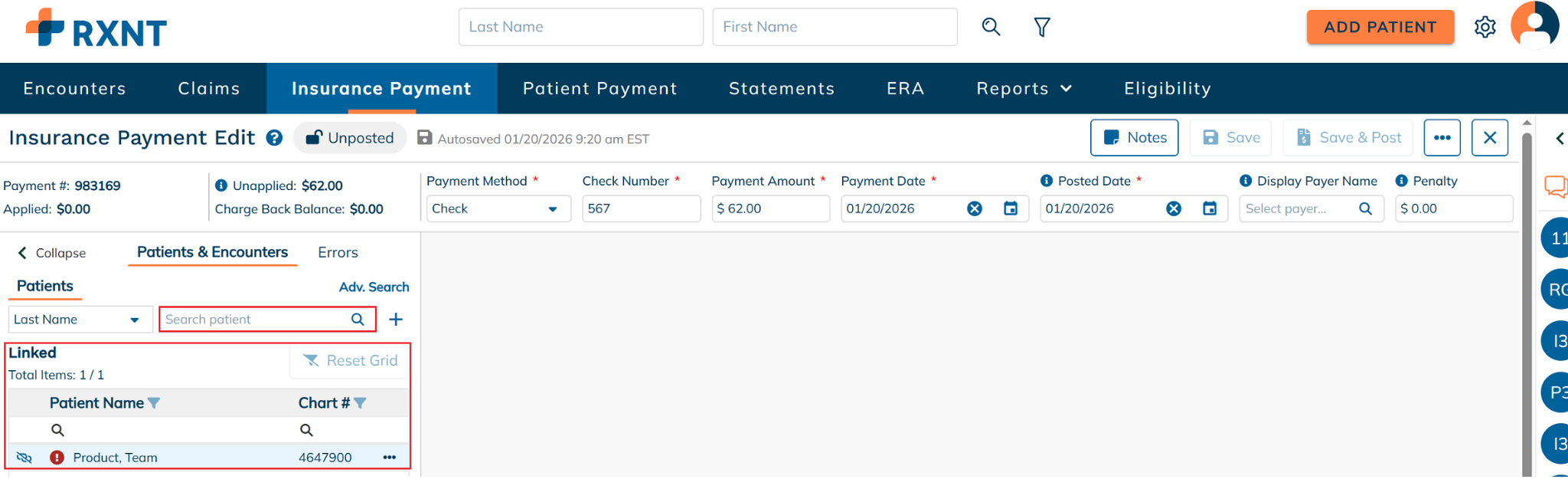The image size is (1568, 479).
Task: Toggle the Patient Name column filter
Action: 154,403
